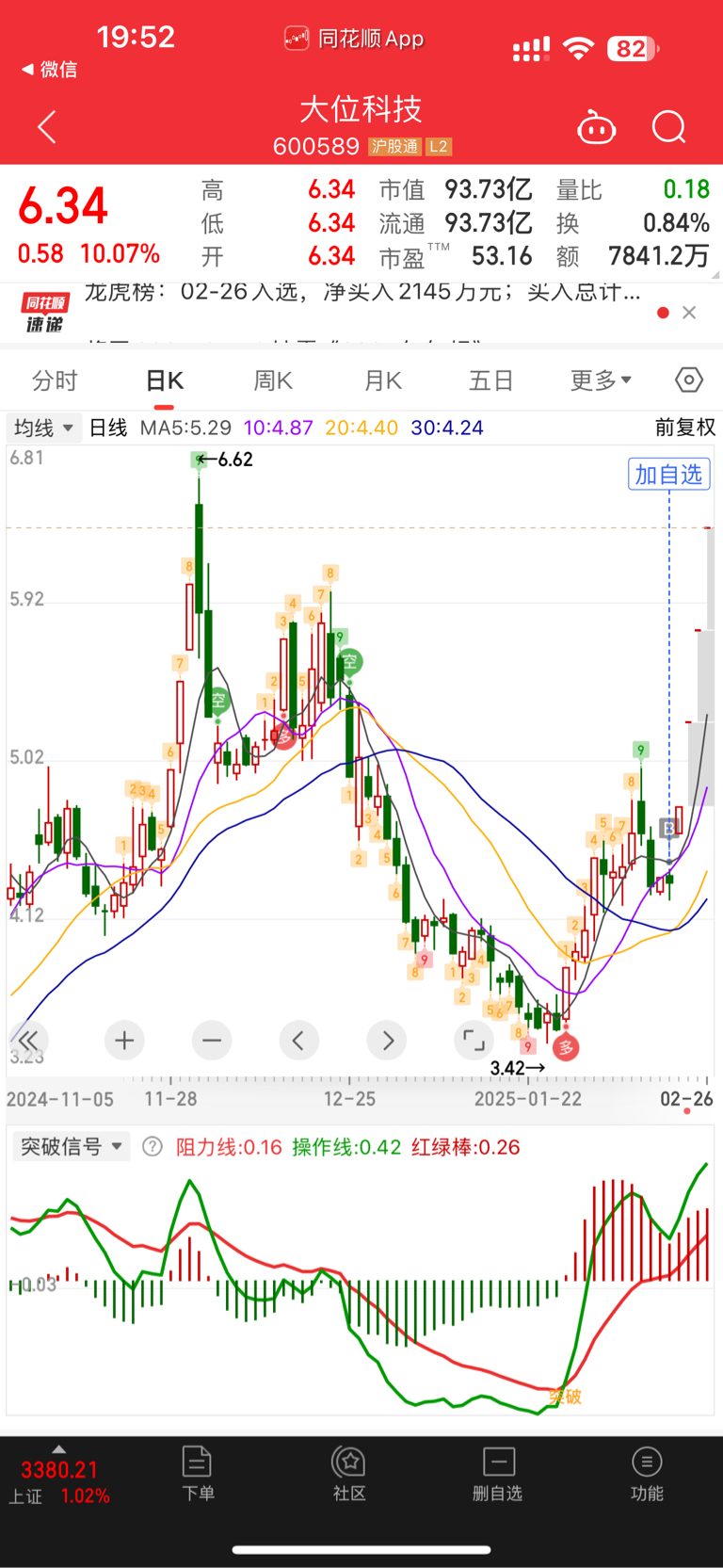Open the 突破信号 indicator dropdown
The image size is (723, 1568).
72,1146
